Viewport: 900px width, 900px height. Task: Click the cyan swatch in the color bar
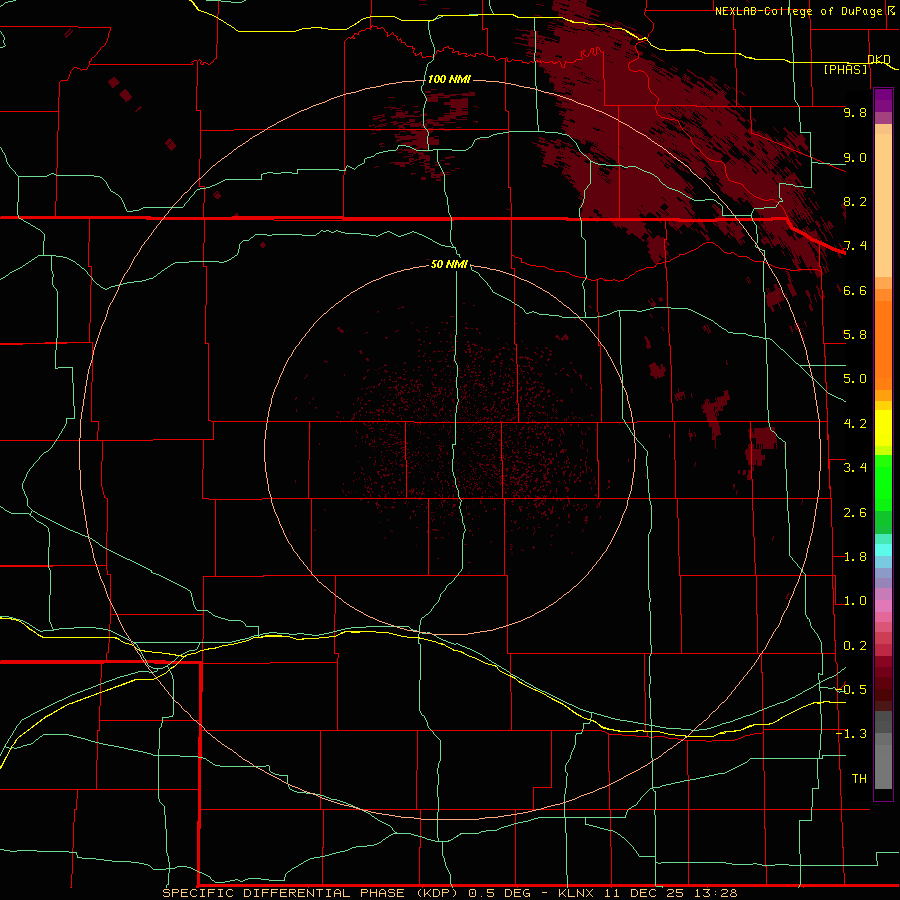coord(883,550)
